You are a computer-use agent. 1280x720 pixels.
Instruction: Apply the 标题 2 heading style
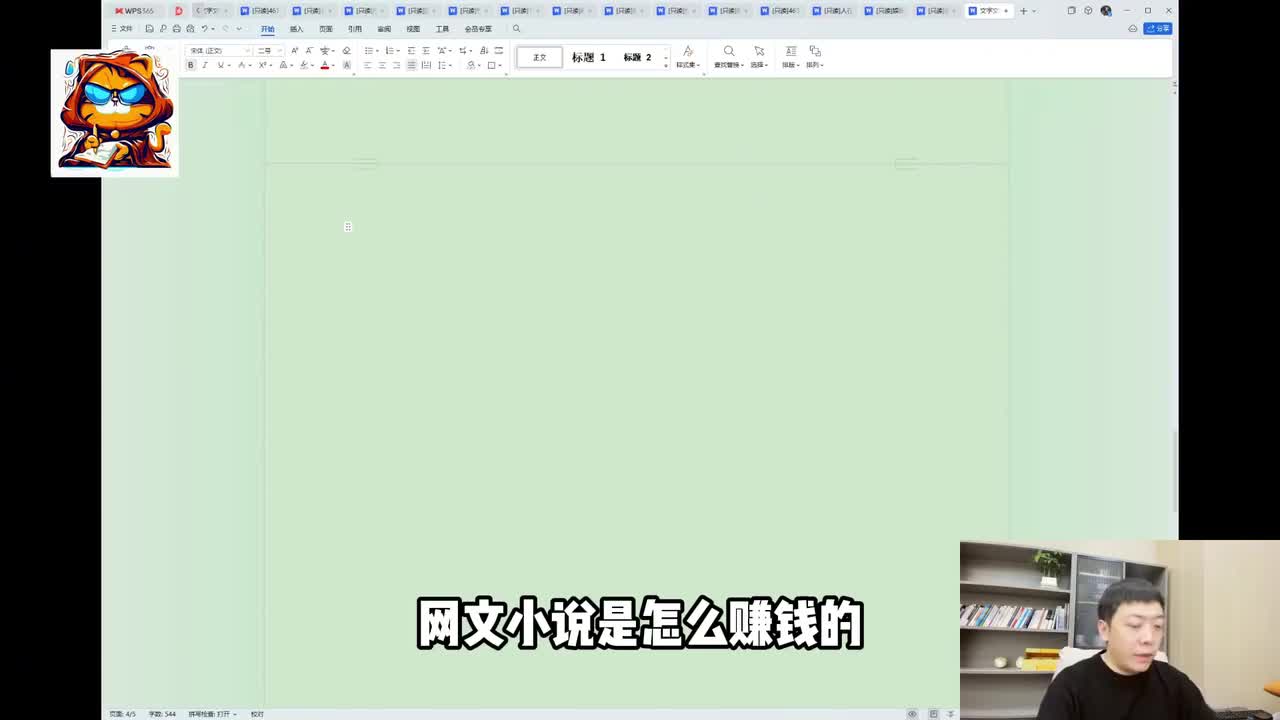637,57
